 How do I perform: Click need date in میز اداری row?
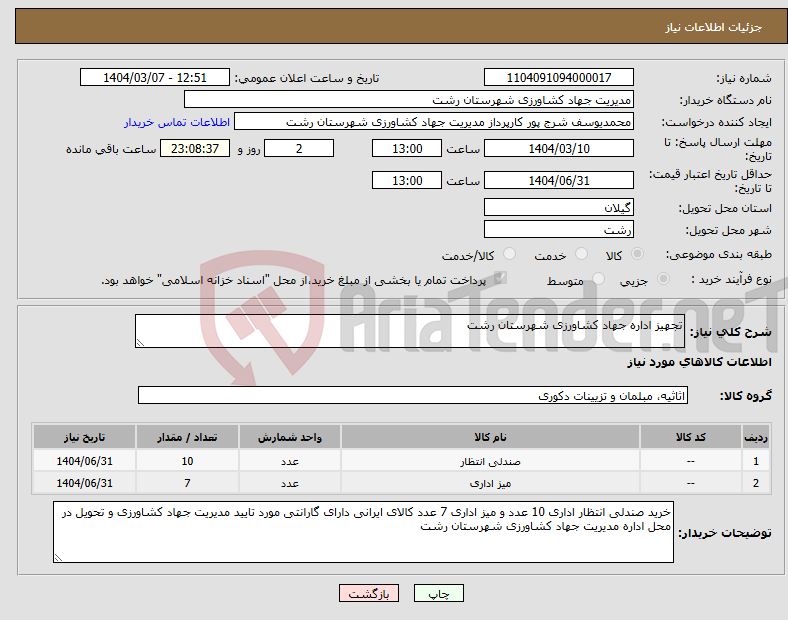[x=84, y=483]
